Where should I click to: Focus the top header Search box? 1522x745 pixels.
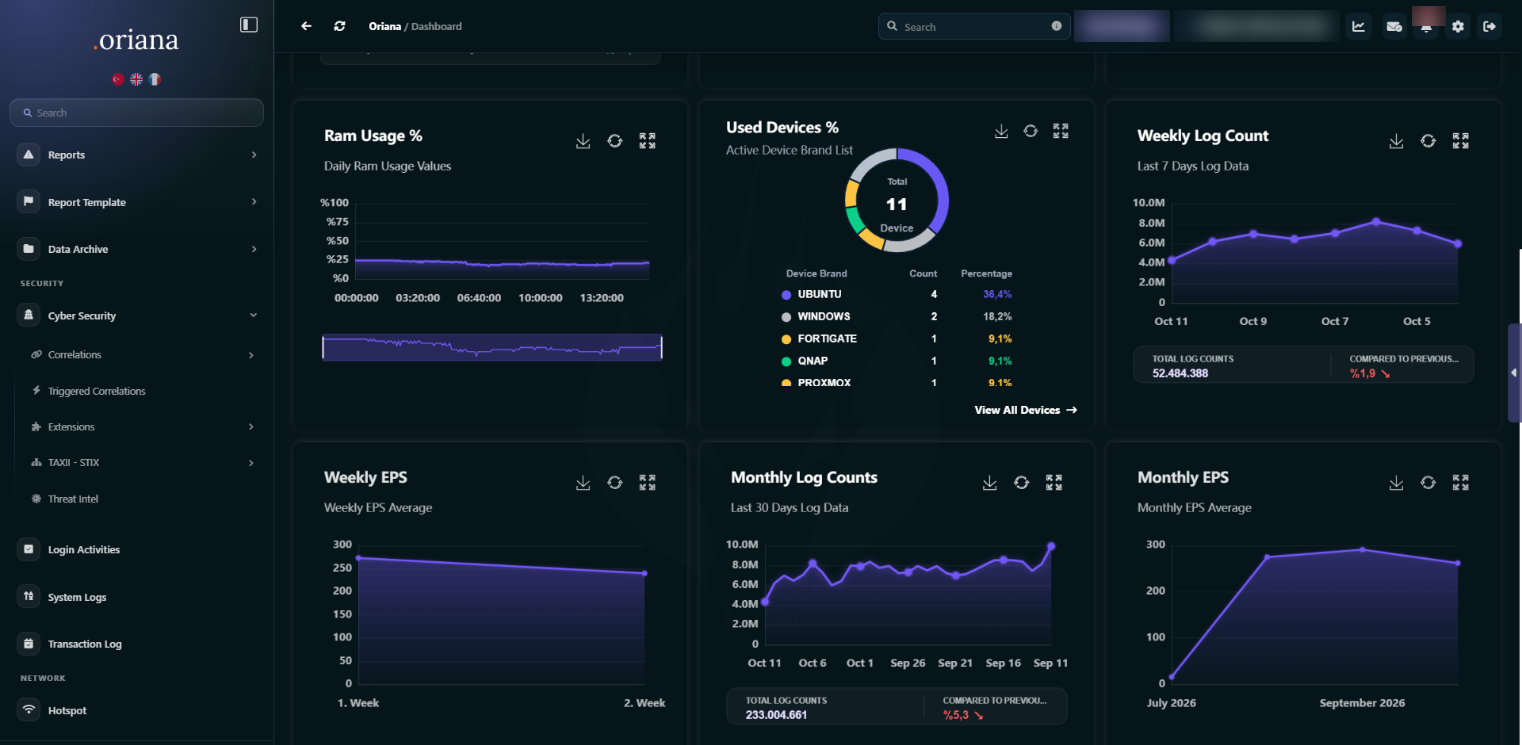click(x=974, y=27)
